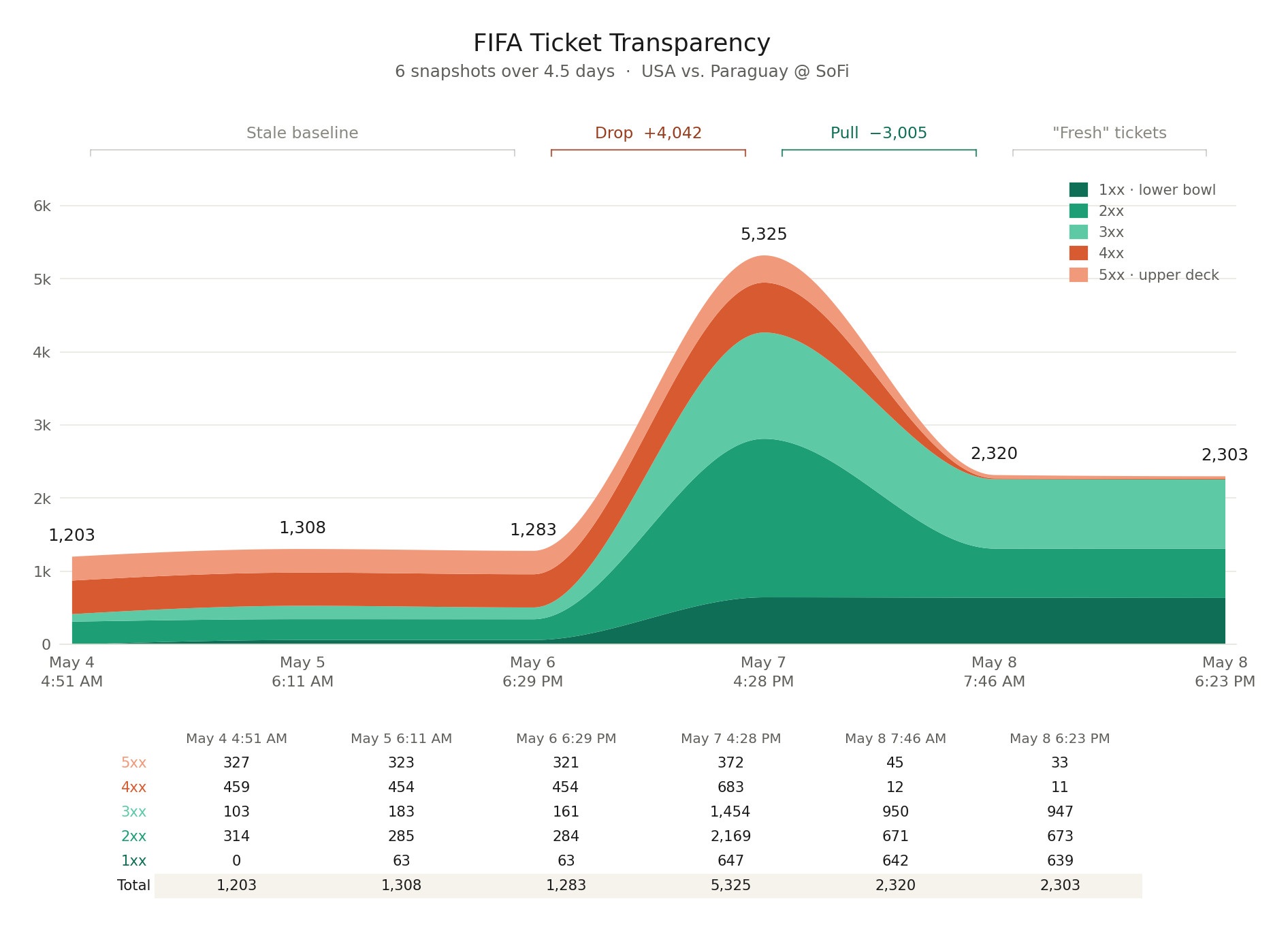Click the 3k y-axis label
This screenshot has width=1288, height=931.
(42, 425)
